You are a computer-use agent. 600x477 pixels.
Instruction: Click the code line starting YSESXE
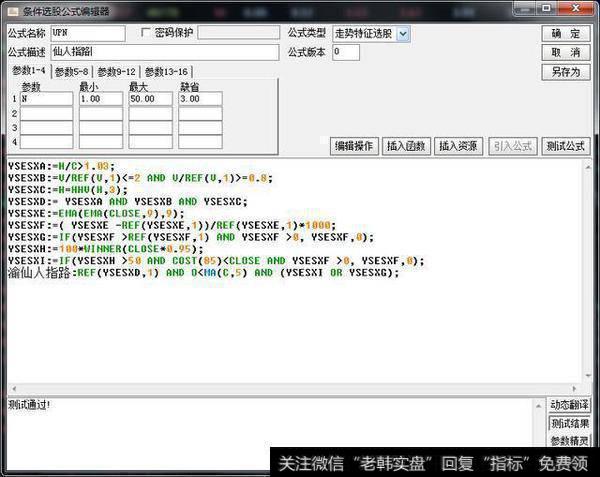click(96, 214)
